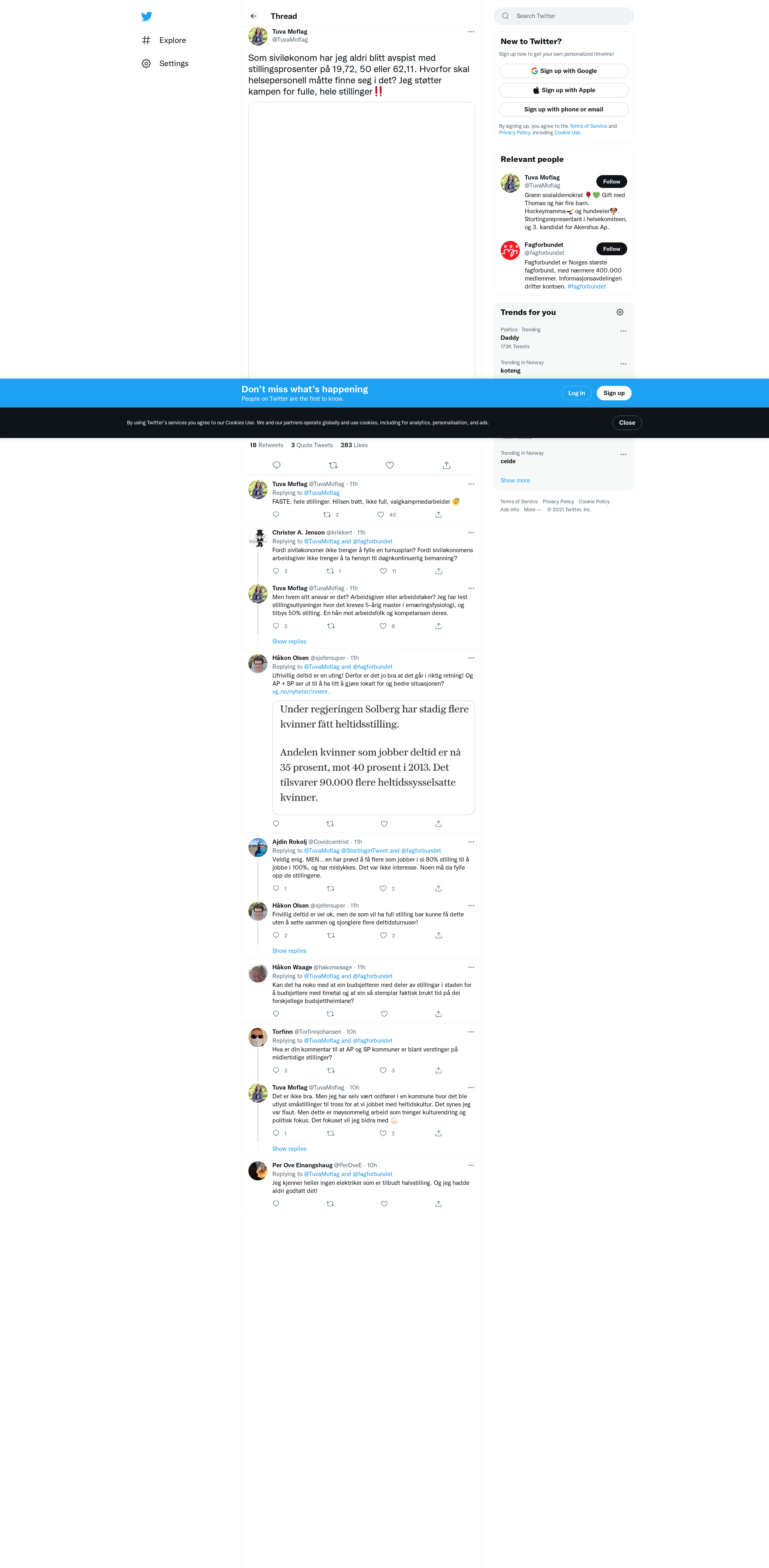Expand the More footer menu
Image resolution: width=769 pixels, height=1568 pixels.
532,510
